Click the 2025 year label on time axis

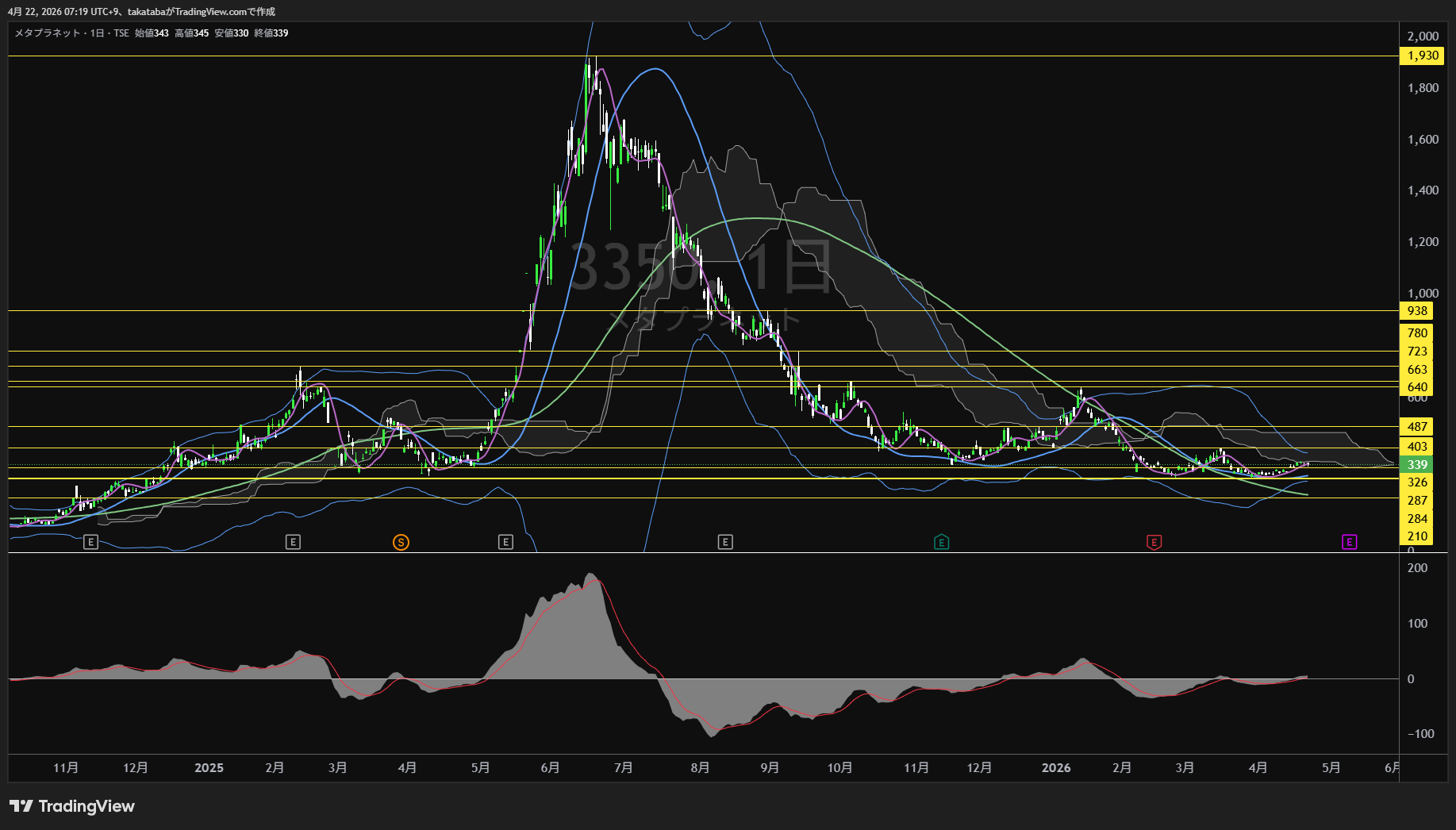click(x=209, y=768)
